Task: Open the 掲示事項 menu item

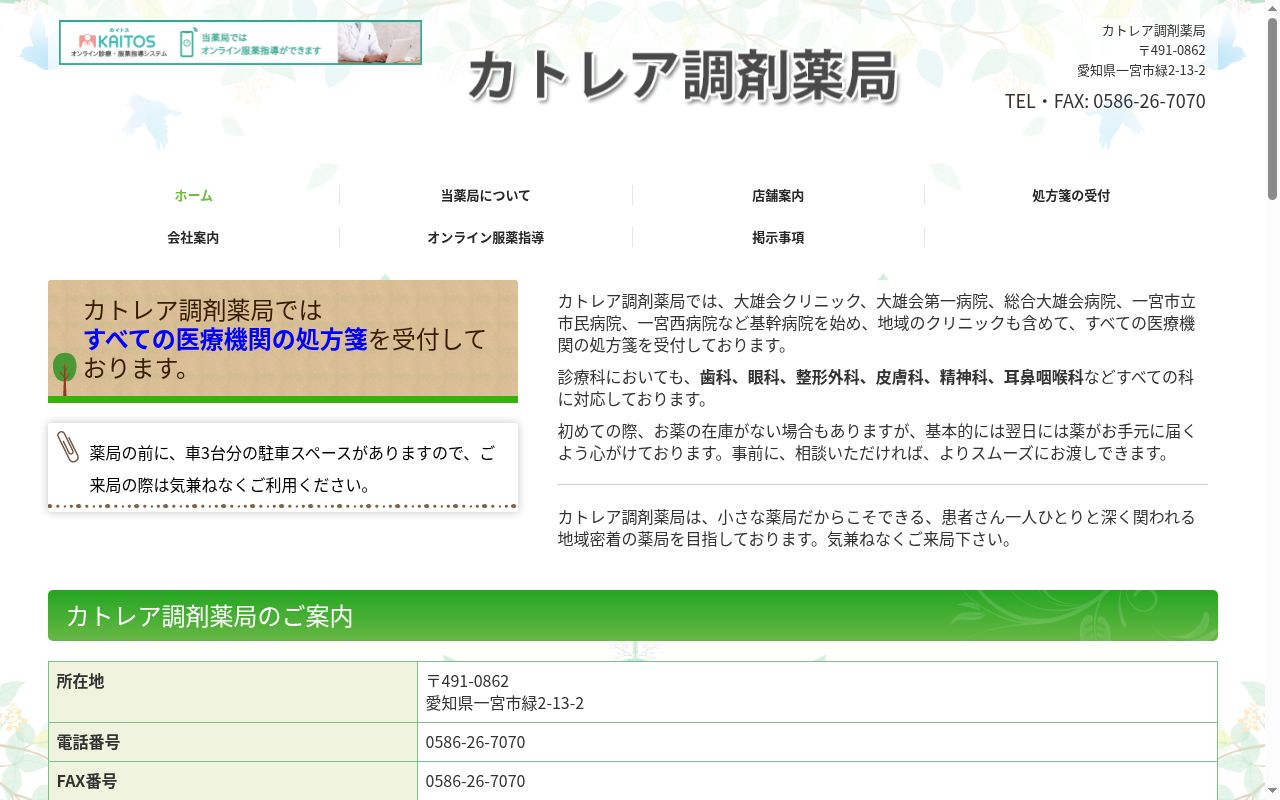Action: point(778,238)
